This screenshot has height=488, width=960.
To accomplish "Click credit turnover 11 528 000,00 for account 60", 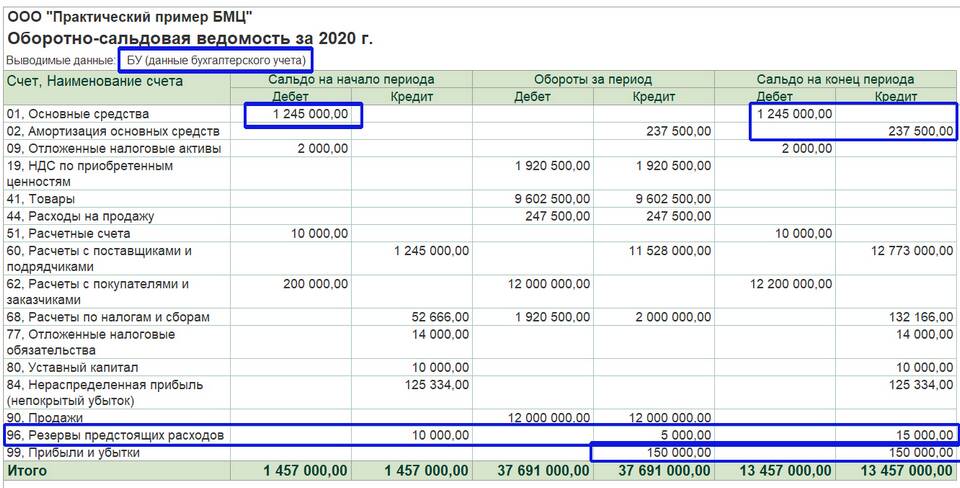I will [669, 250].
